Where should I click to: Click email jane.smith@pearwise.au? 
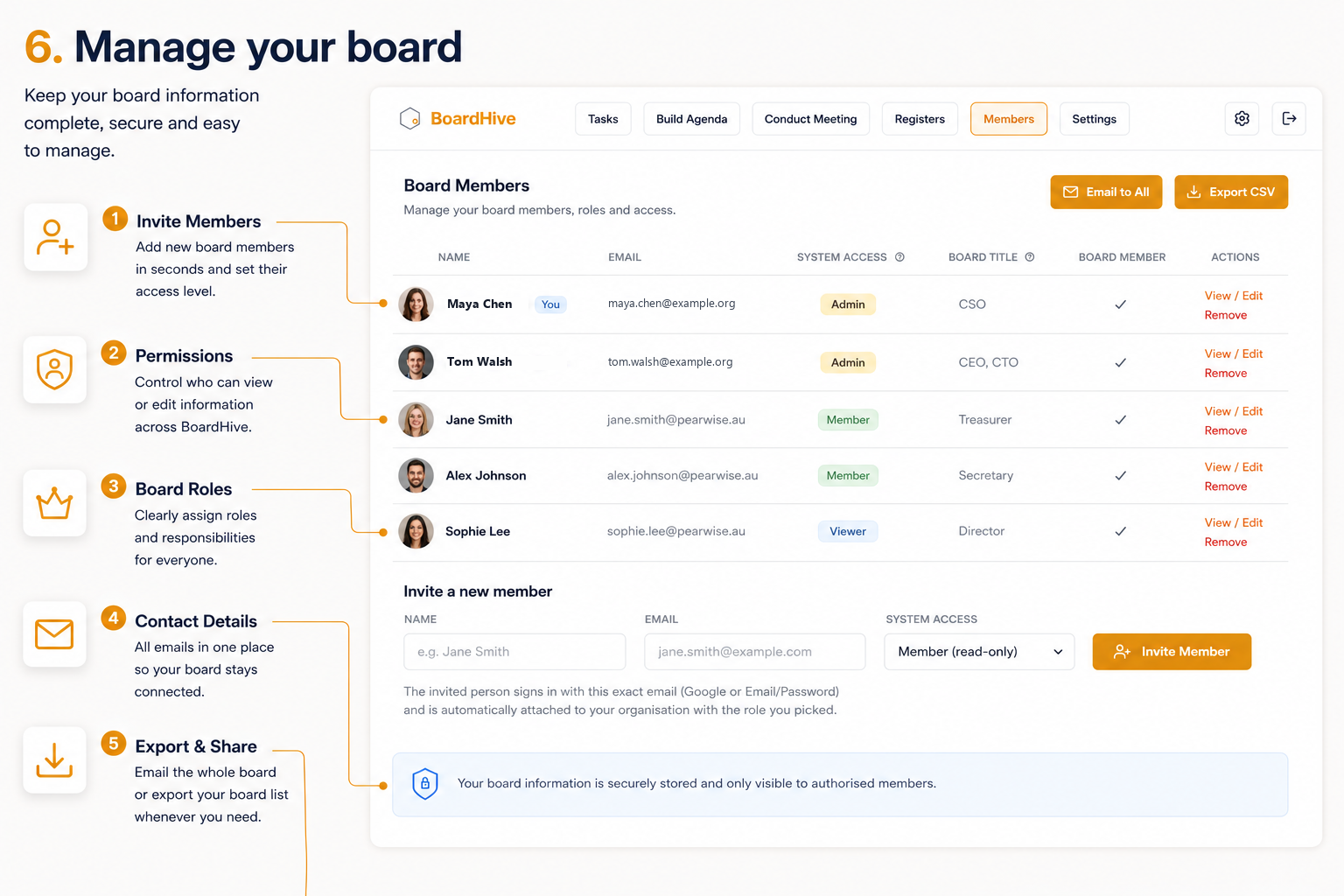coord(676,420)
